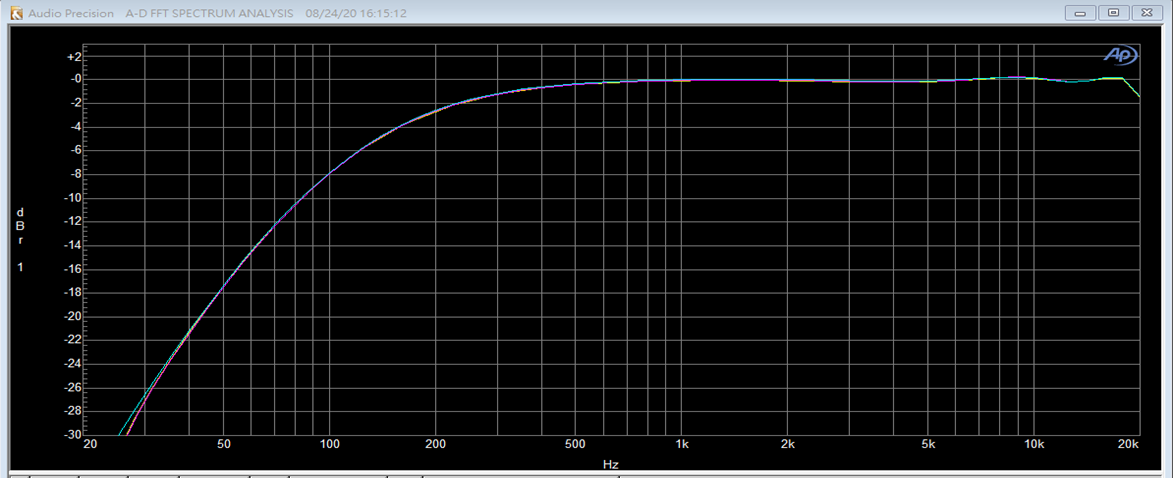
Task: Click the 500 frequency axis tick label
Action: coord(575,445)
